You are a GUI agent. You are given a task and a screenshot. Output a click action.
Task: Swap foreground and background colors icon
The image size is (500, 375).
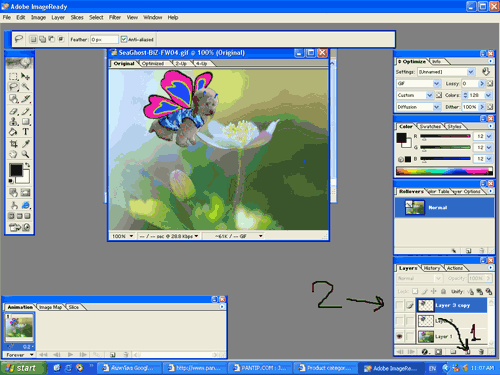pyautogui.click(x=28, y=165)
